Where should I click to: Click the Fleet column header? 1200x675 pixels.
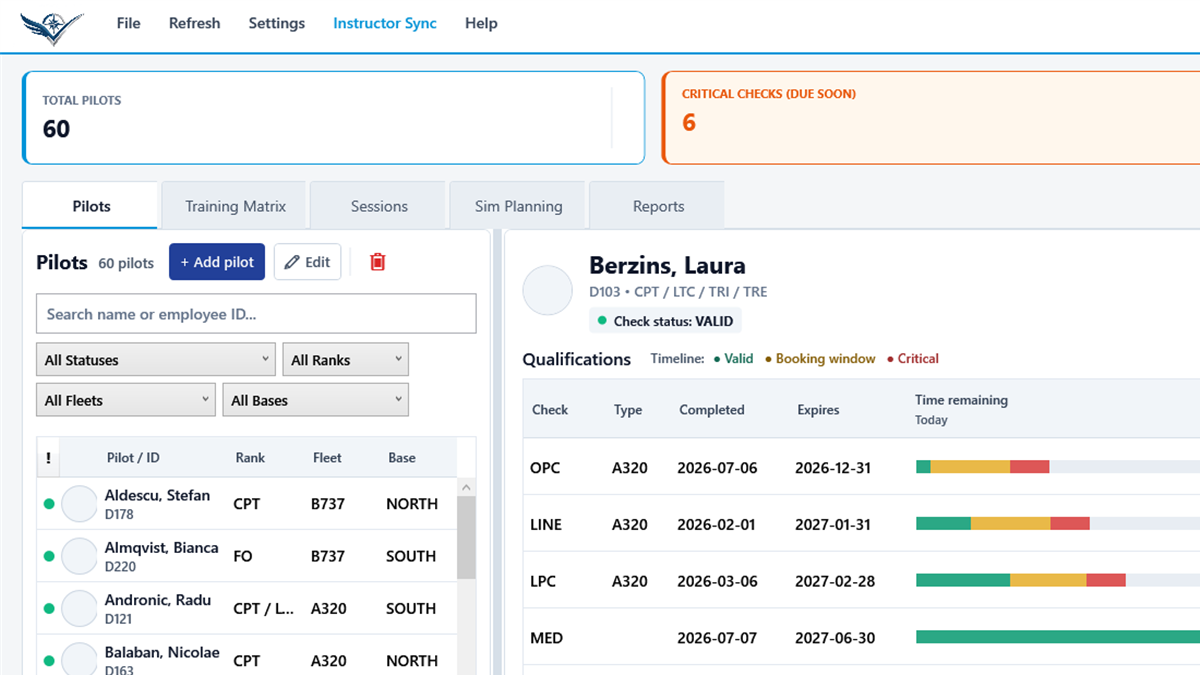click(x=327, y=458)
